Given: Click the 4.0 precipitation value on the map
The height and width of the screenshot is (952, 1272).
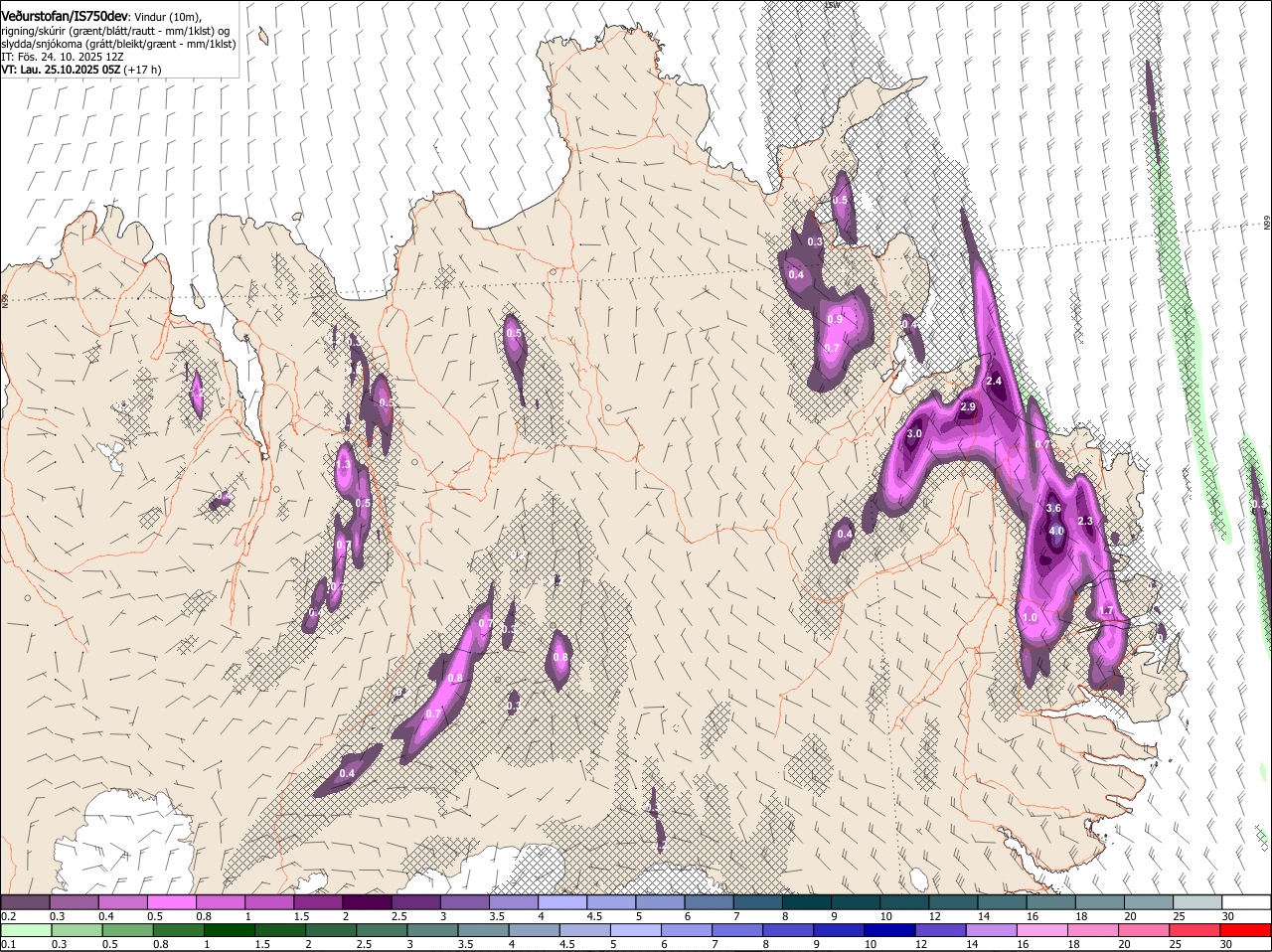Looking at the screenshot, I should [x=1056, y=531].
